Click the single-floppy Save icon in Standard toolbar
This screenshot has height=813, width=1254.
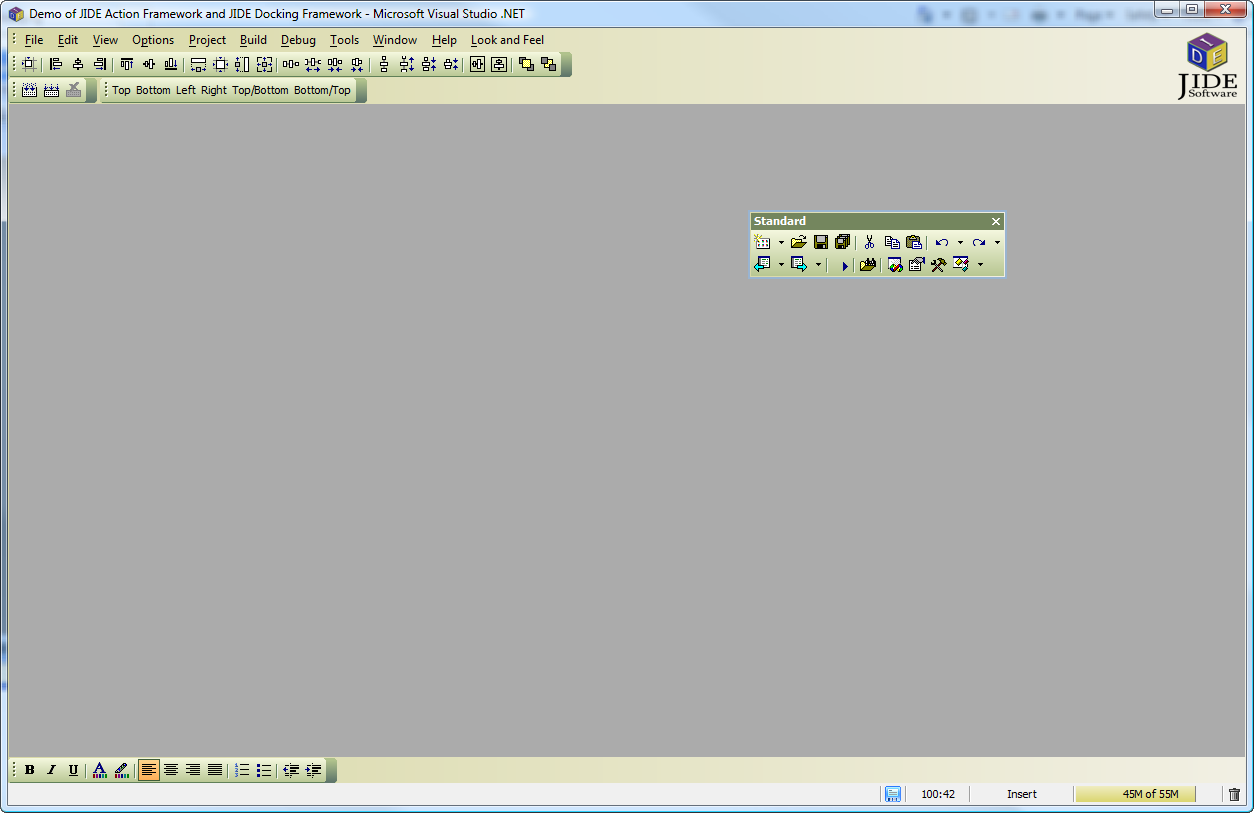click(x=820, y=242)
